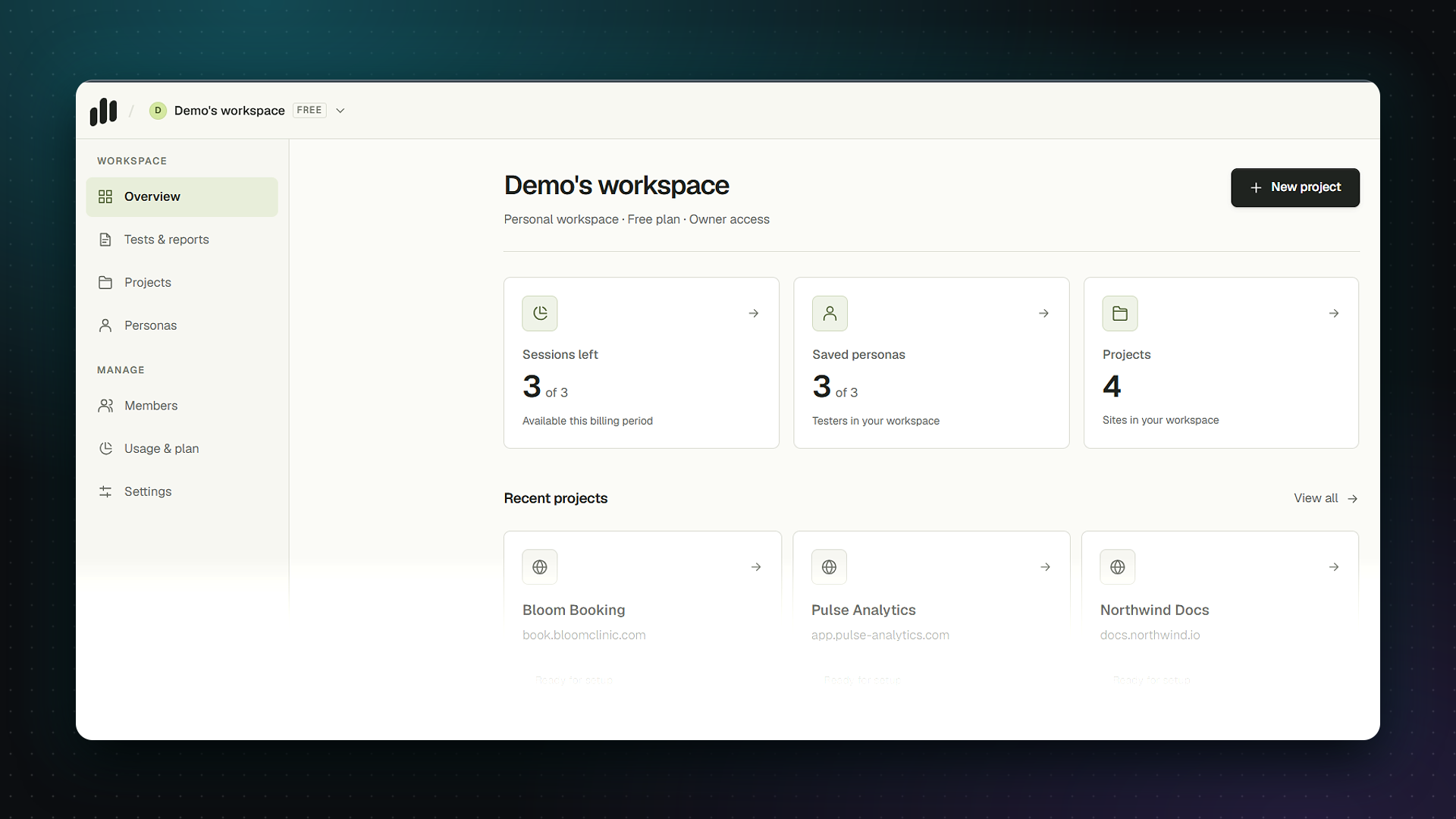
Task: Create a New project
Action: [x=1295, y=187]
